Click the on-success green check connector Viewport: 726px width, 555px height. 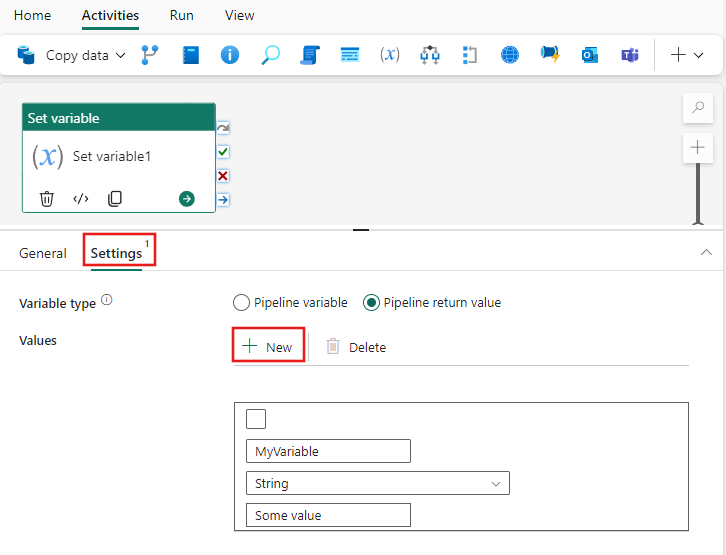click(223, 152)
